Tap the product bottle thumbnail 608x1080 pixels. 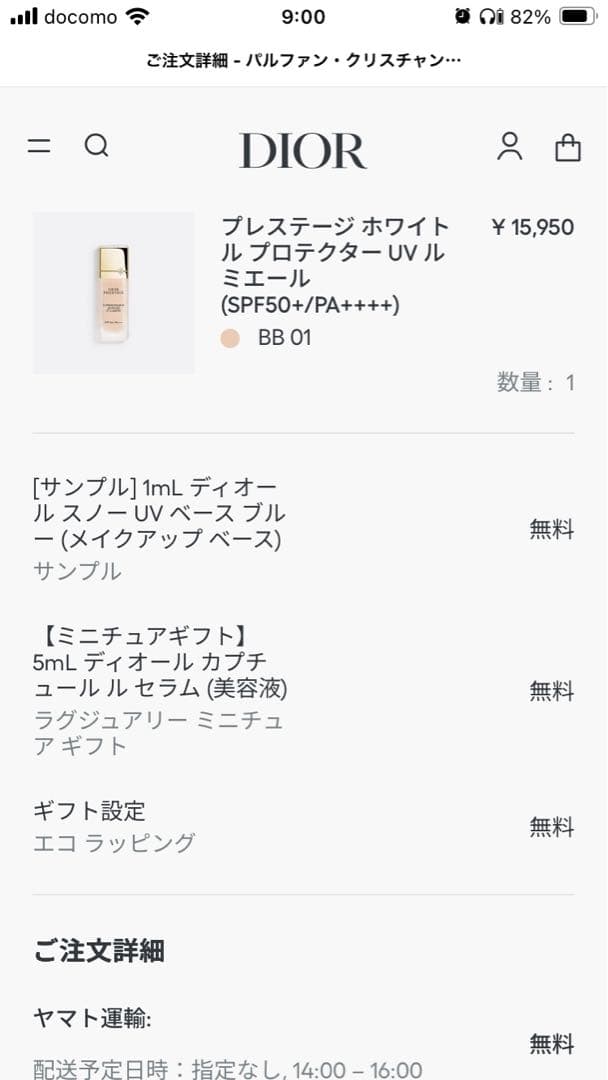(x=113, y=290)
